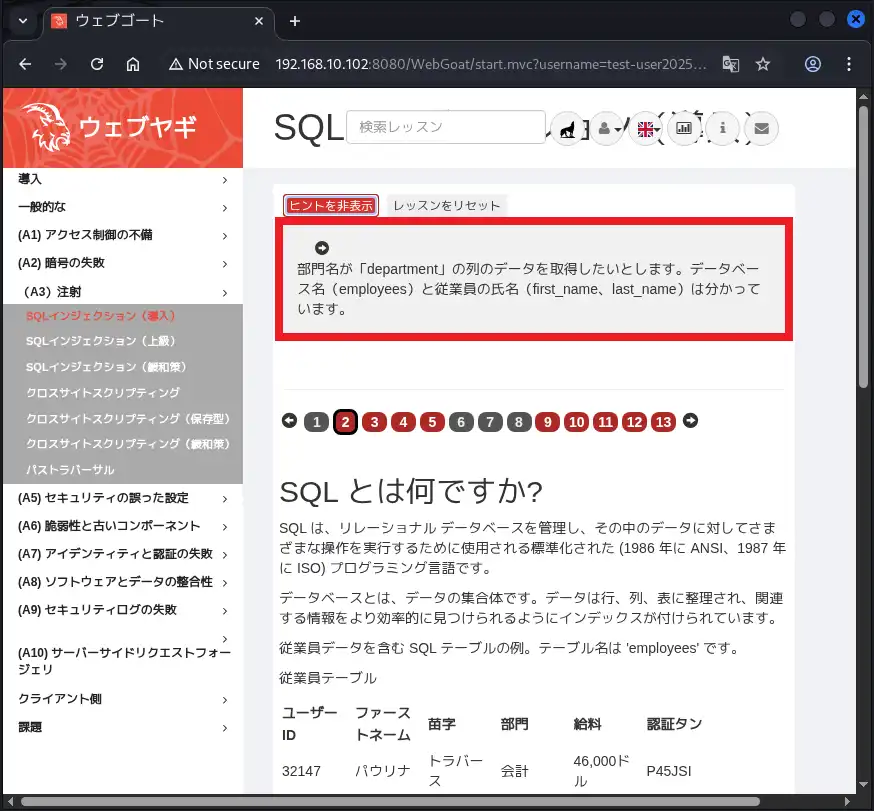This screenshot has height=811, width=874.
Task: Click the info icon in the header
Action: click(x=722, y=128)
